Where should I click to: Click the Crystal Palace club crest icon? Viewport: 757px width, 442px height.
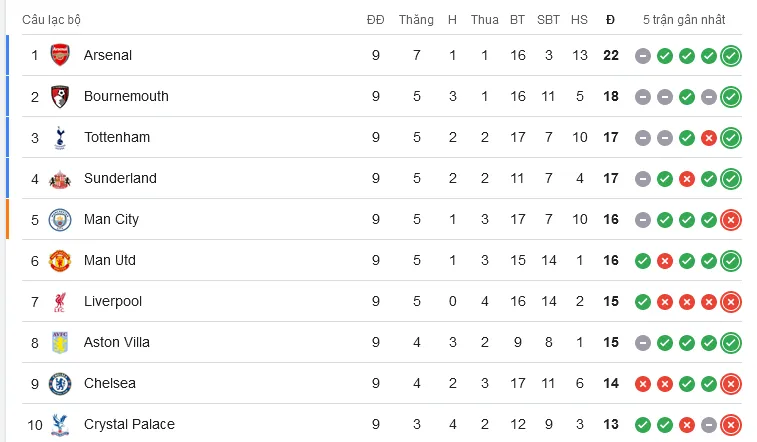60,424
